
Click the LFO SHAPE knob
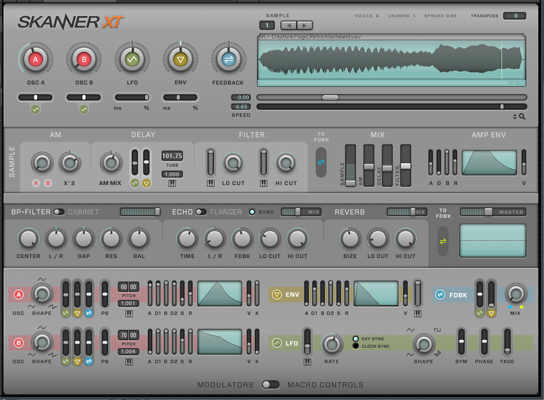[423, 344]
